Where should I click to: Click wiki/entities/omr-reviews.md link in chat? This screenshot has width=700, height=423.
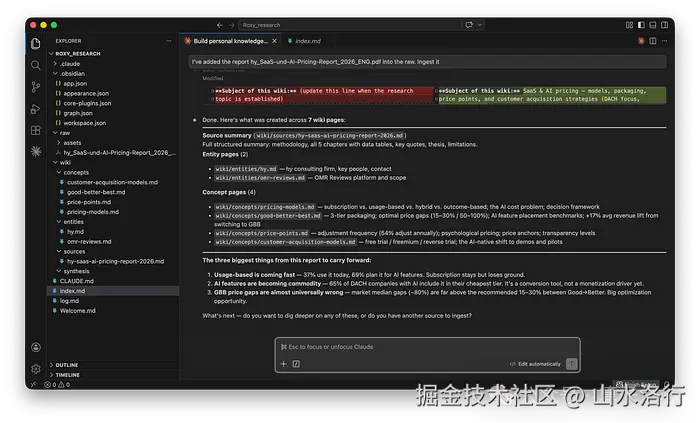coord(260,178)
